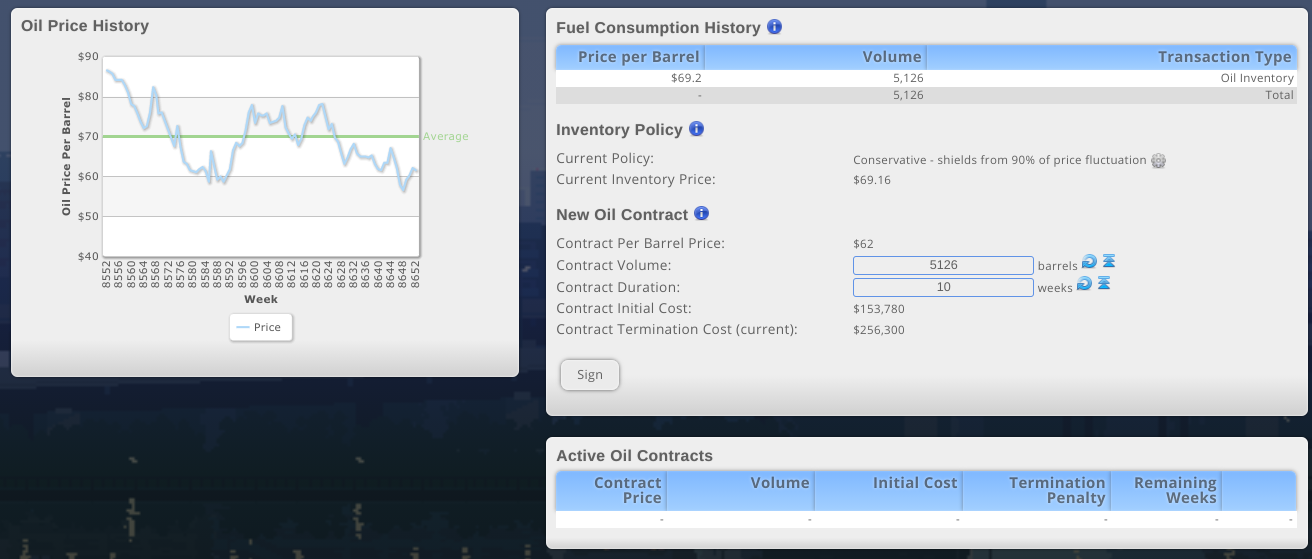Image resolution: width=1312 pixels, height=559 pixels.
Task: Sign the new oil contract
Action: click(590, 375)
